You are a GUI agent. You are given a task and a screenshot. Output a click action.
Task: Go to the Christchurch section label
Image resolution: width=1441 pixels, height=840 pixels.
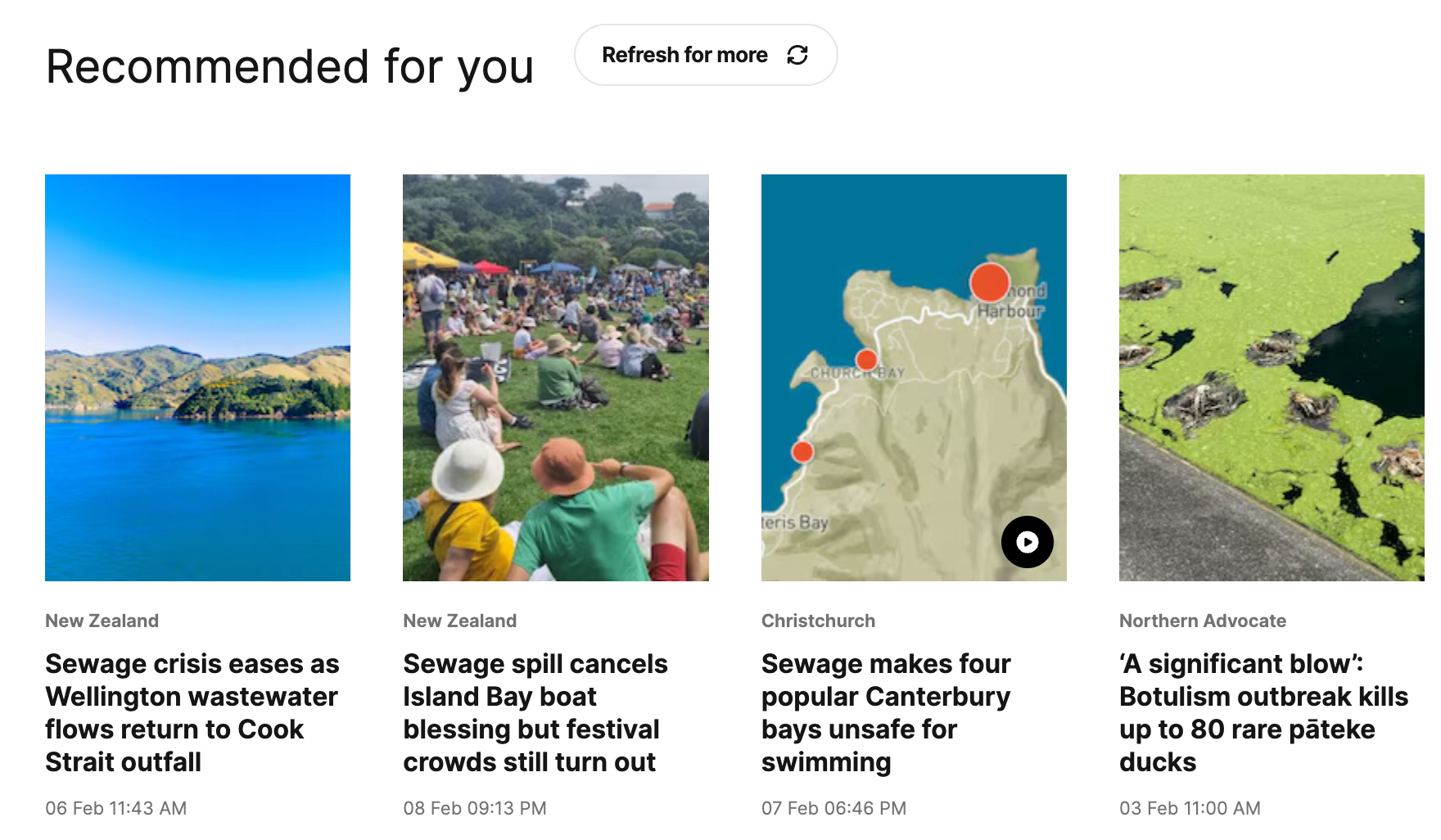pyautogui.click(x=818, y=621)
